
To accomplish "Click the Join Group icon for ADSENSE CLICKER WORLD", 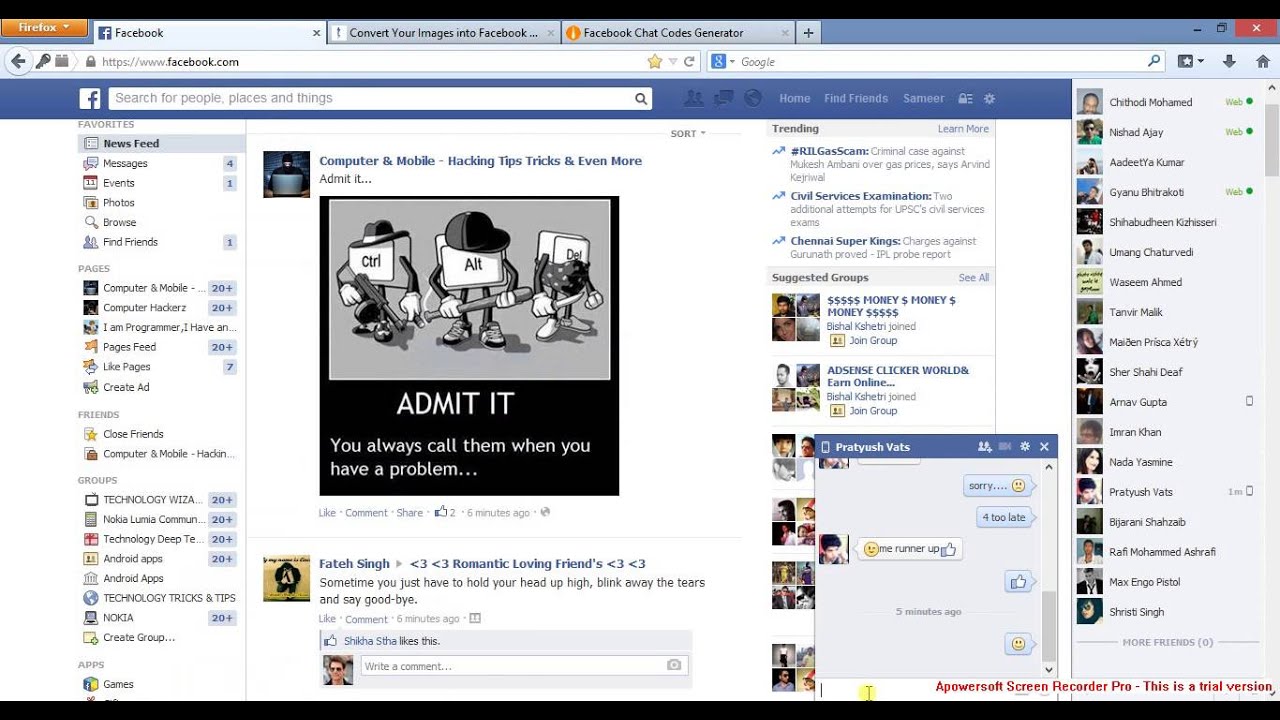I will point(837,410).
